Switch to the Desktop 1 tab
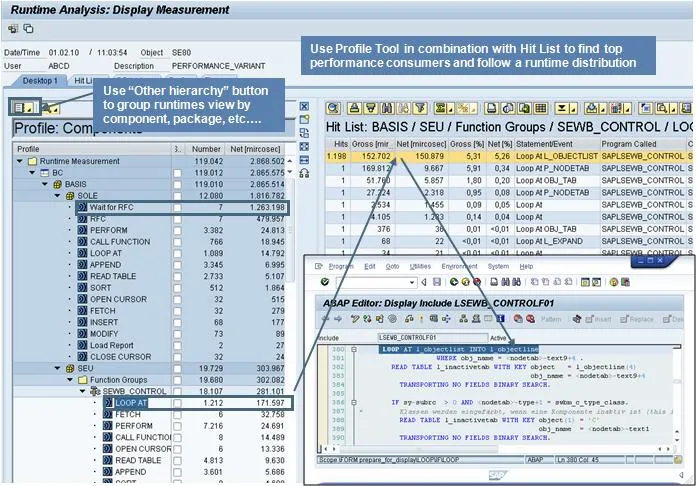Image resolution: width=696 pixels, height=486 pixels. click(x=40, y=81)
